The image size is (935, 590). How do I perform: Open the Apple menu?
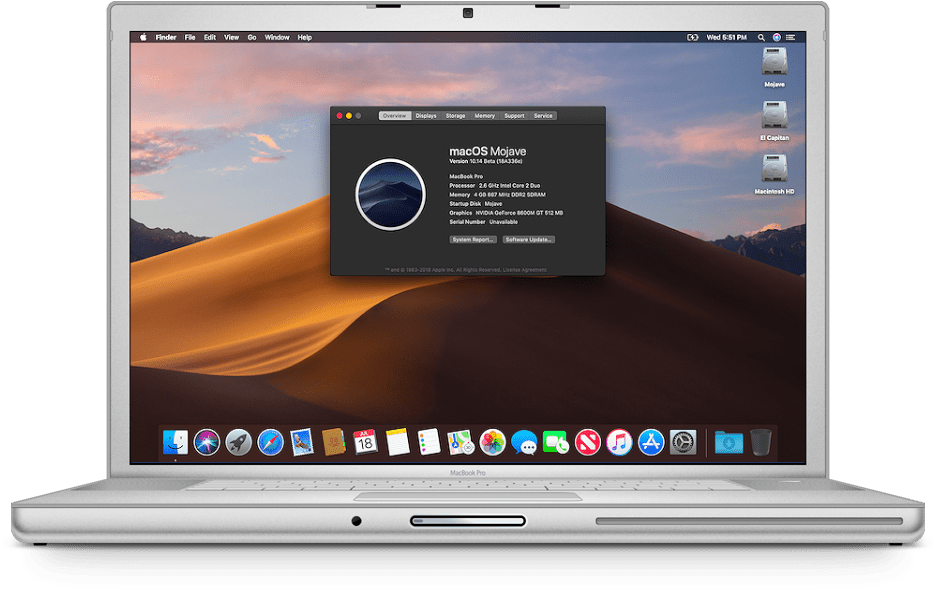click(143, 37)
